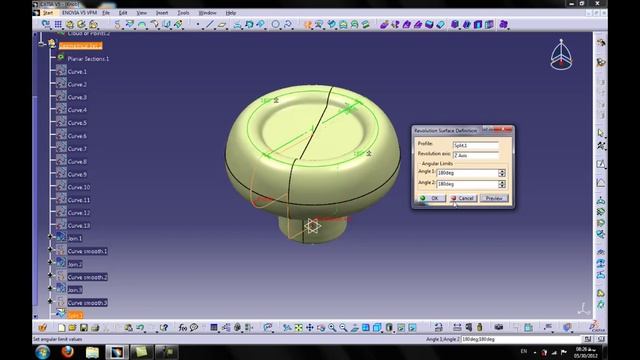Select Curve.5 in the tree
The image size is (640, 360).
click(77, 123)
